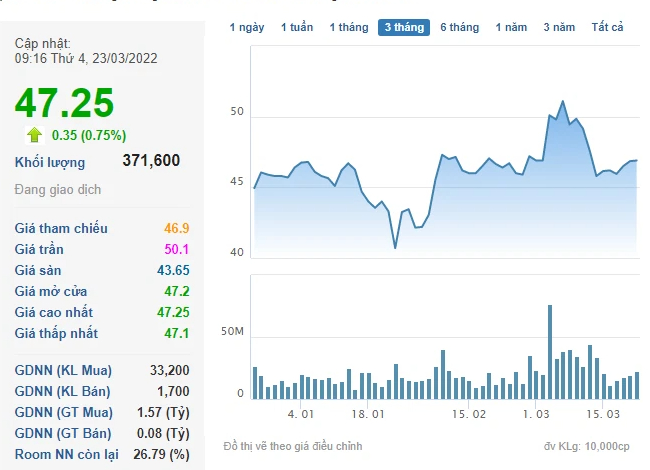
Task: Show the 1 năm chart range
Action: [x=511, y=27]
